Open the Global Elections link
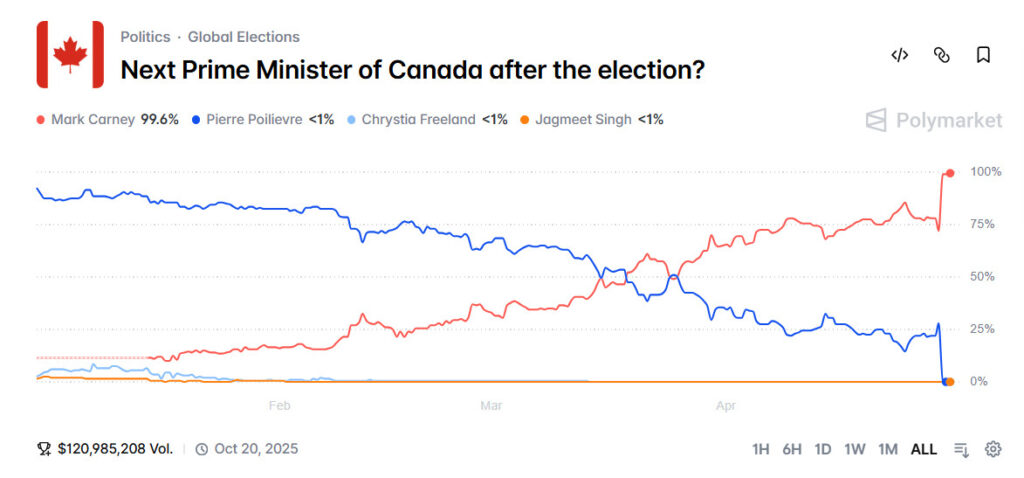 (x=243, y=37)
